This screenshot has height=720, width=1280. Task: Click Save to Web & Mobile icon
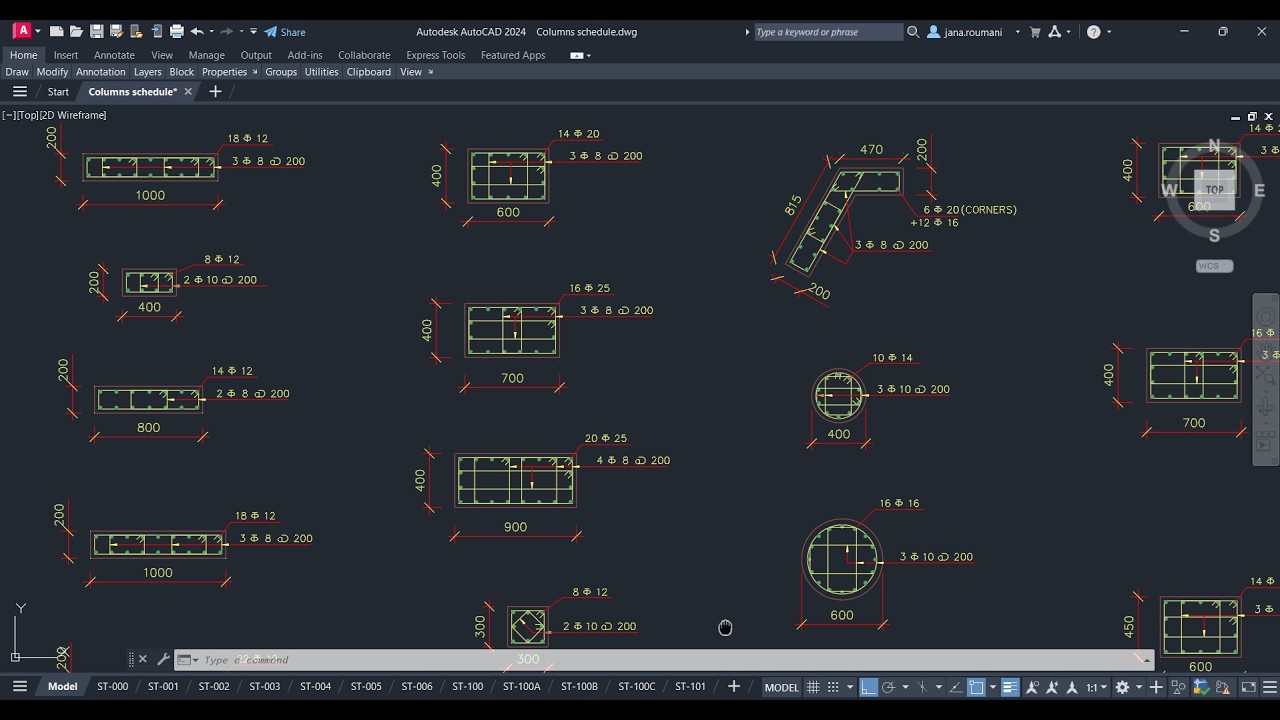coord(157,32)
